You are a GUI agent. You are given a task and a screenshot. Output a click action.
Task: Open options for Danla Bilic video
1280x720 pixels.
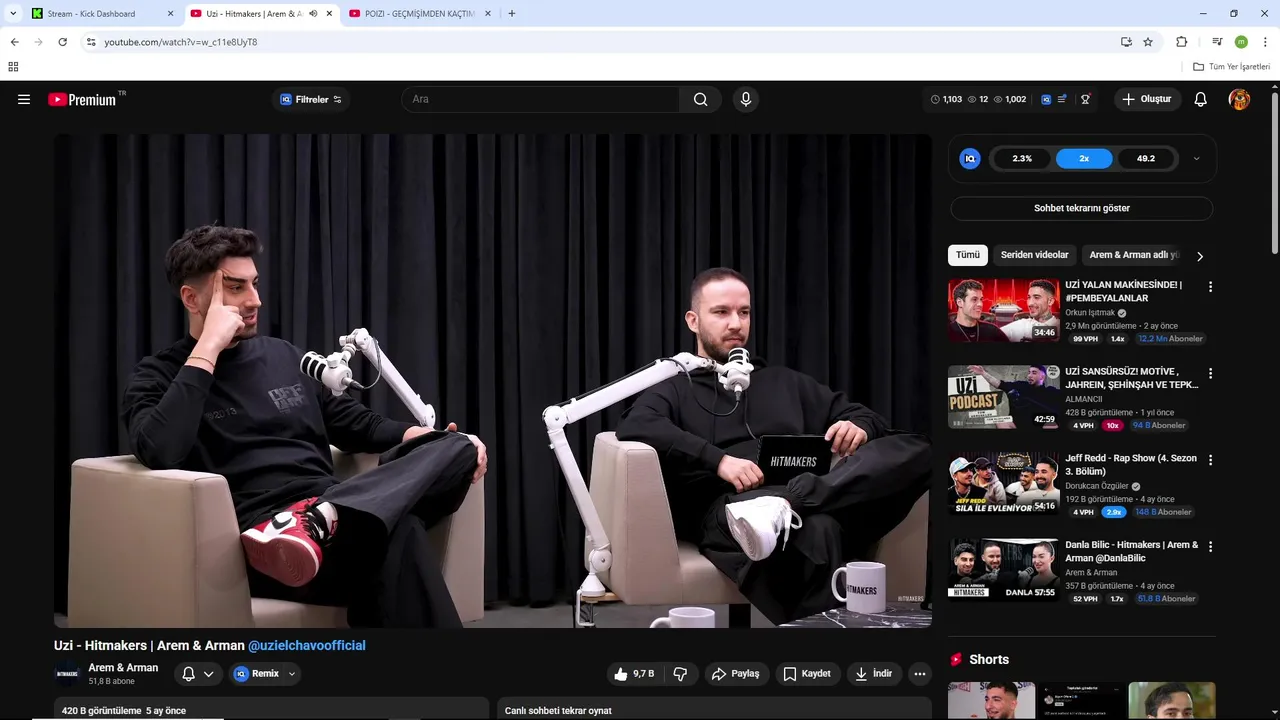point(1210,547)
